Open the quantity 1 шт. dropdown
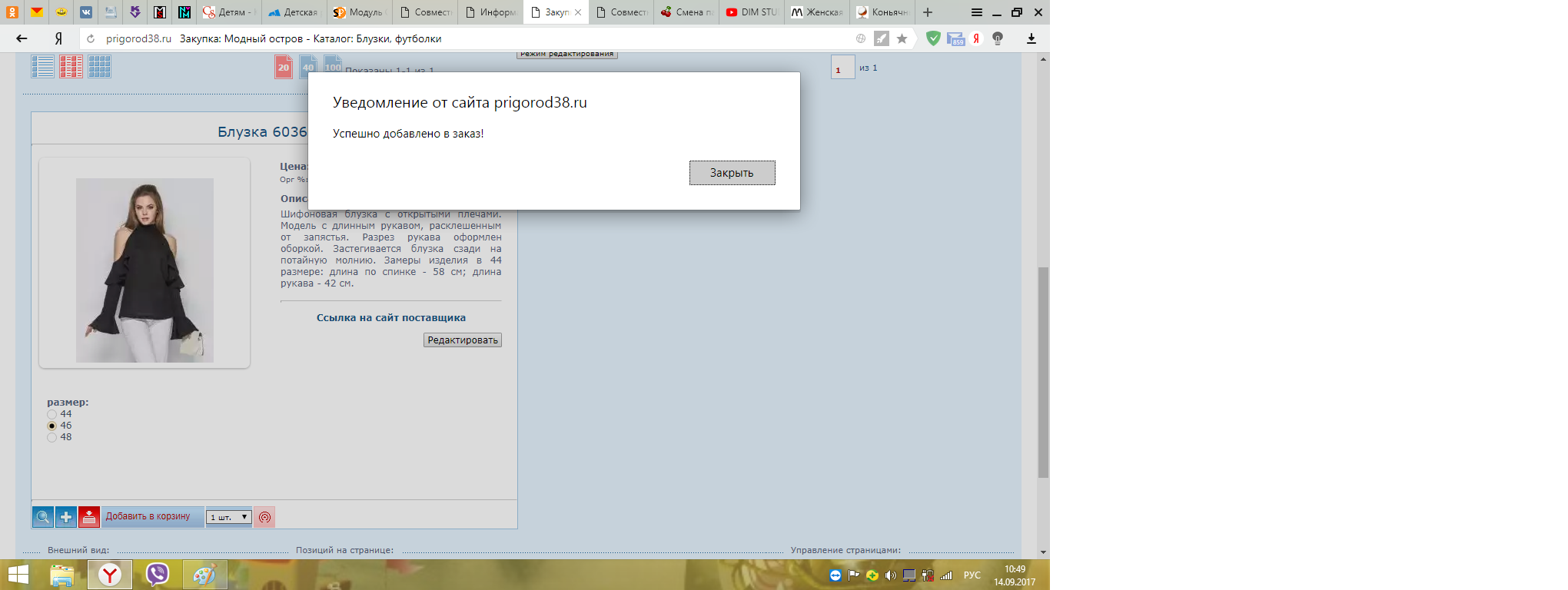Viewport: 1568px width, 590px height. point(229,517)
